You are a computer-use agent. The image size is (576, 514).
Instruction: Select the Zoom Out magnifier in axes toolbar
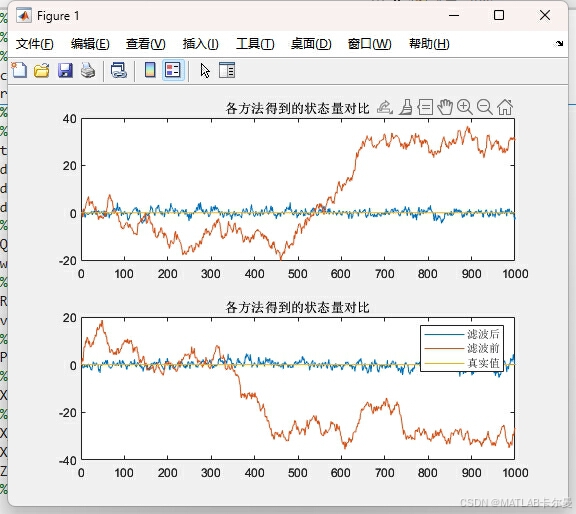485,107
